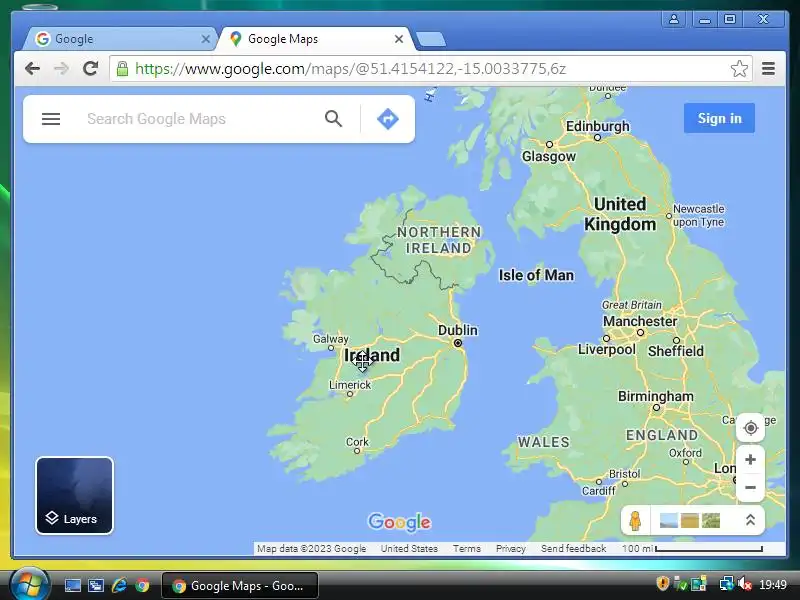800x600 pixels.
Task: Click the United States region link
Action: (409, 548)
